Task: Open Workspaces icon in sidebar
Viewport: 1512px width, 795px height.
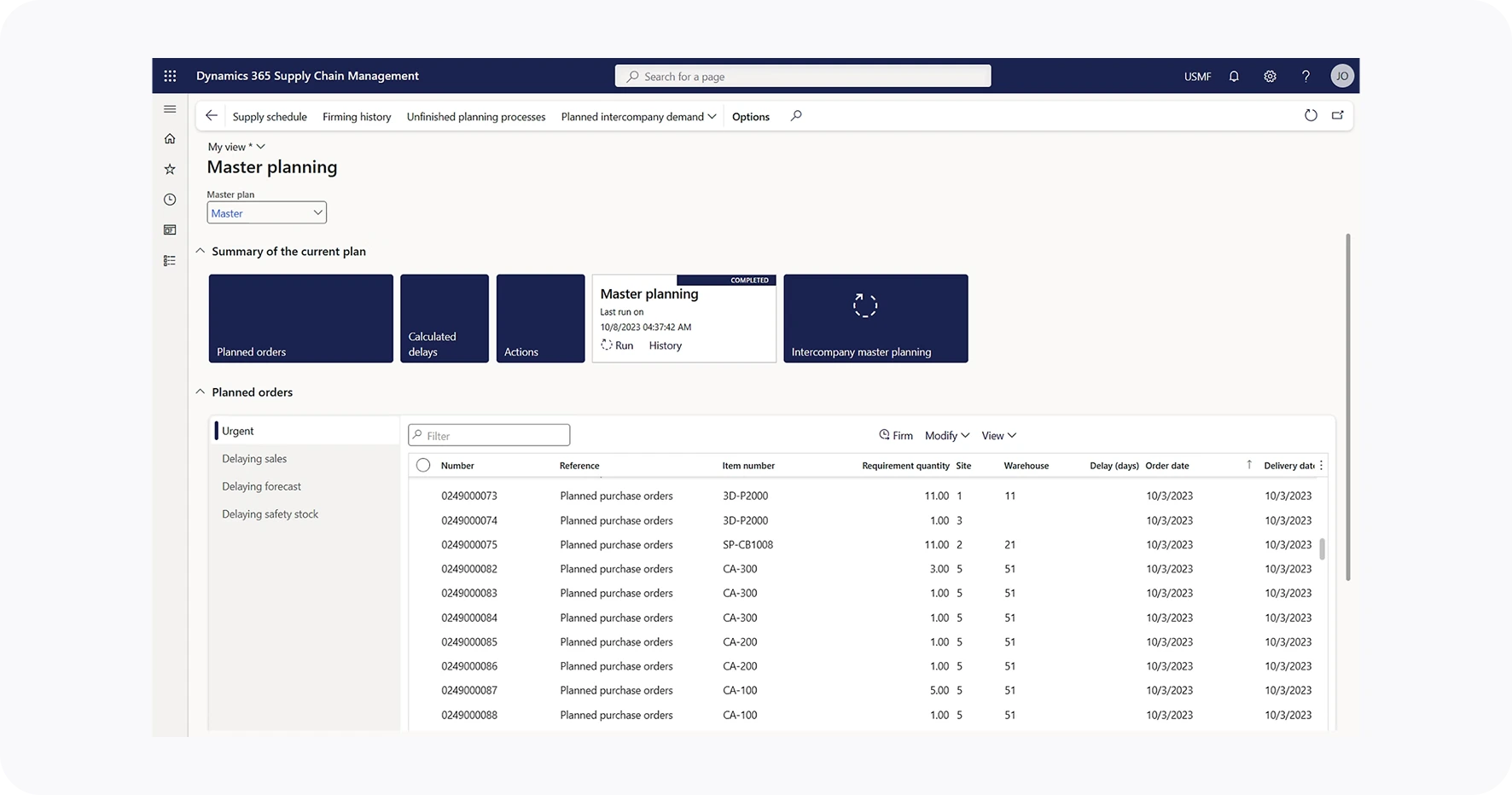Action: (x=170, y=230)
